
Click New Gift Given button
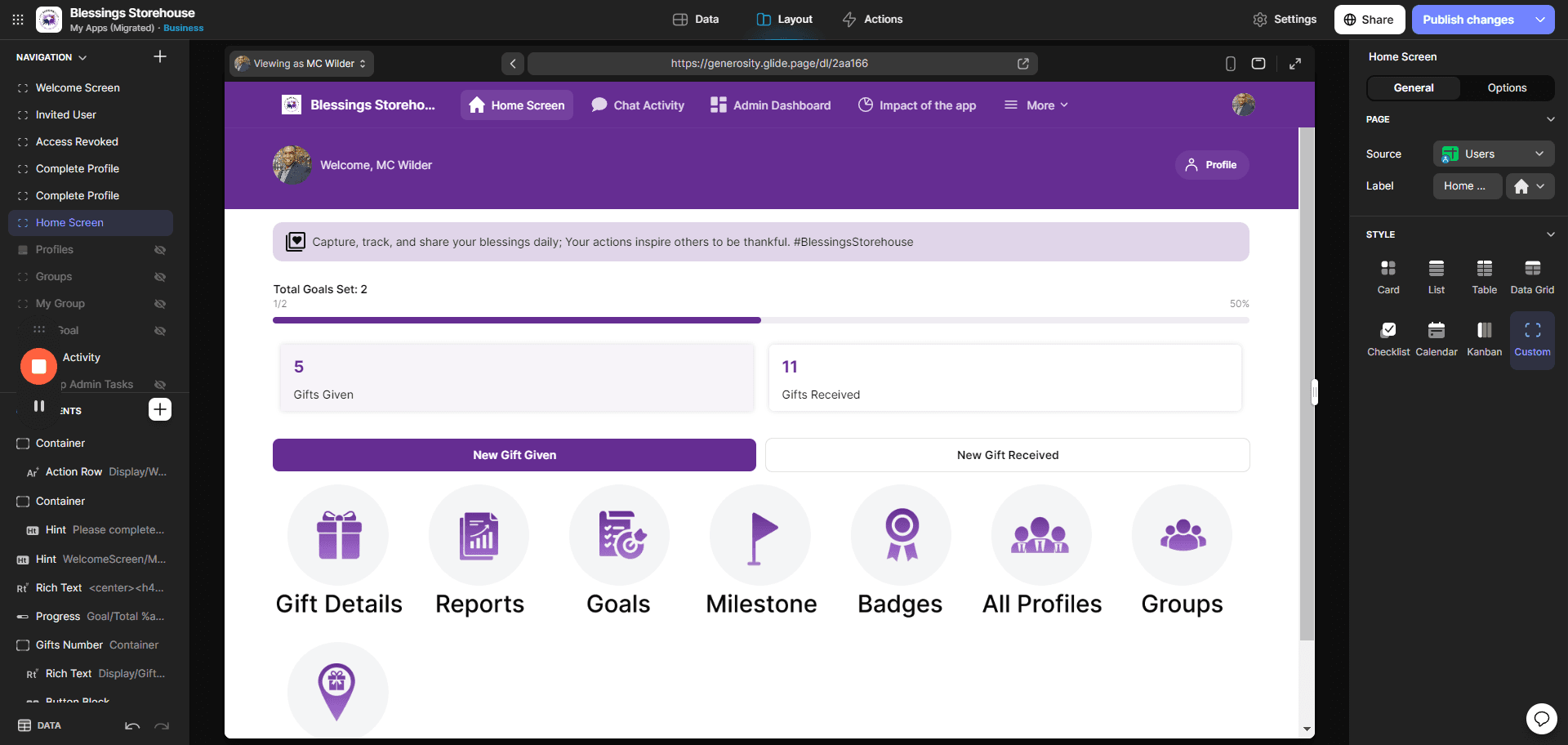(514, 455)
